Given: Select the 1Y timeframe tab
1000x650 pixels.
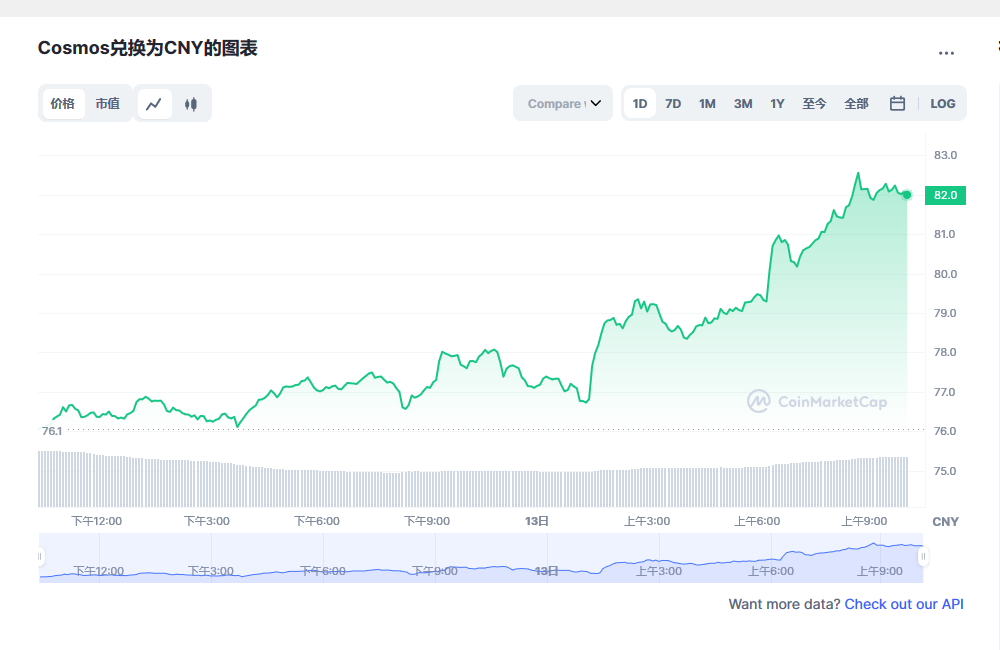Looking at the screenshot, I should click(x=777, y=103).
